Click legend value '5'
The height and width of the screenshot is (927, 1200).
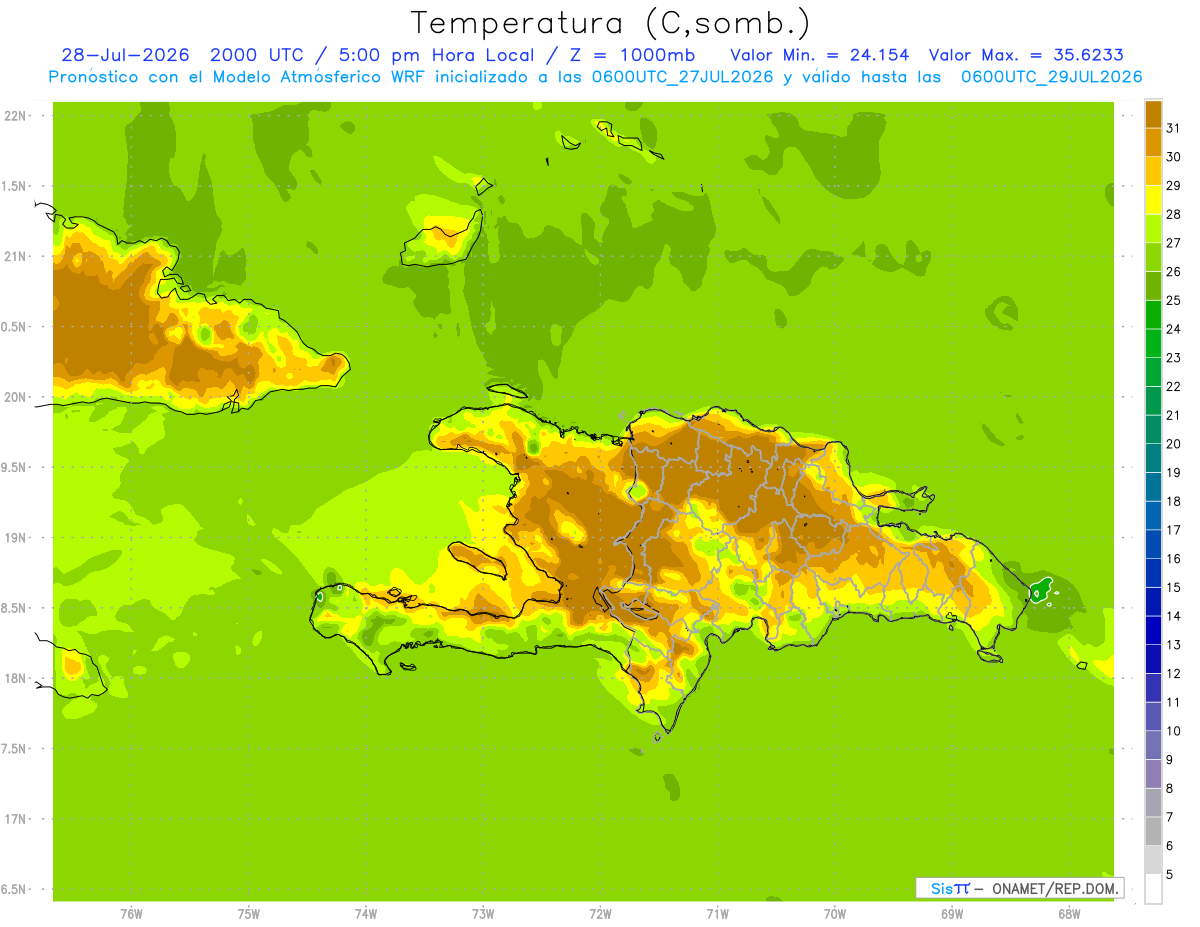pos(1170,875)
